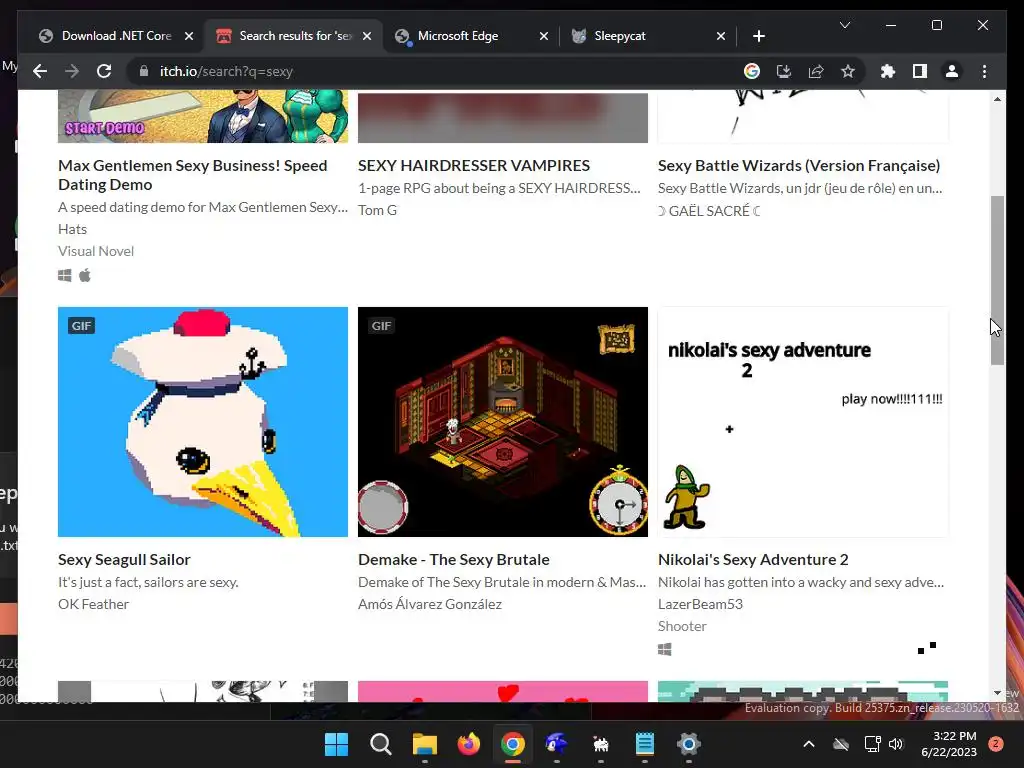Click the Apple platform icon under Max Gentlemen

tap(85, 276)
